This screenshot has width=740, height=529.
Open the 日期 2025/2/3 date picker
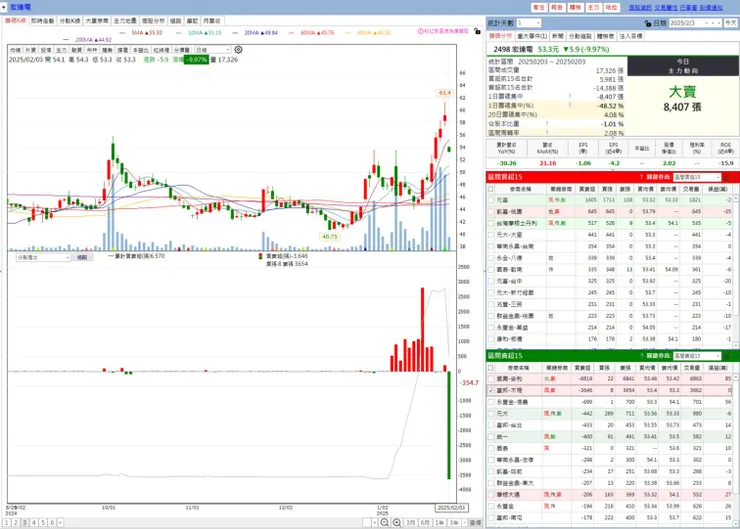point(696,23)
